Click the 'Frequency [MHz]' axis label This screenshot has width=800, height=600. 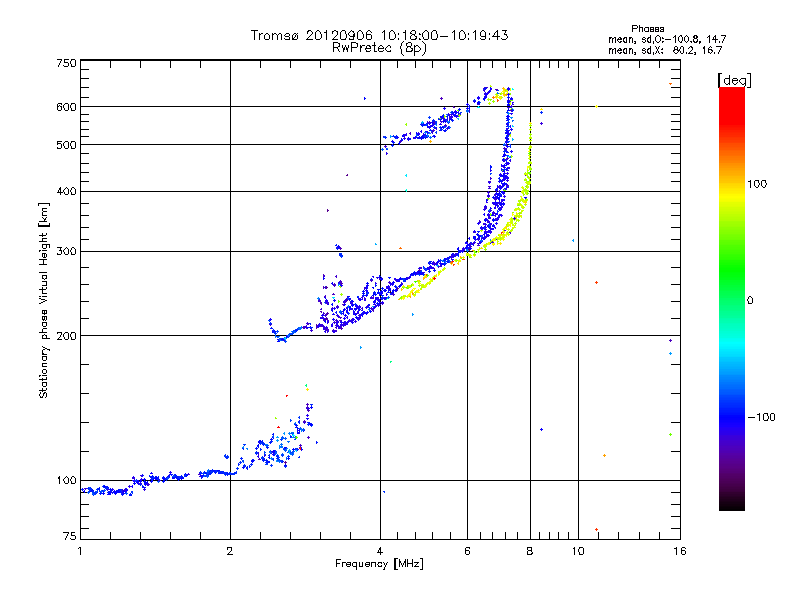pyautogui.click(x=379, y=564)
